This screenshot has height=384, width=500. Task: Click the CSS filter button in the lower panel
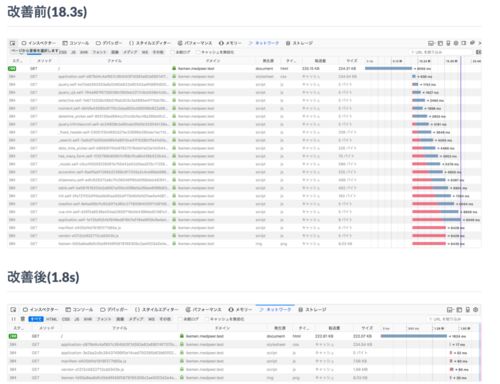(x=66, y=319)
